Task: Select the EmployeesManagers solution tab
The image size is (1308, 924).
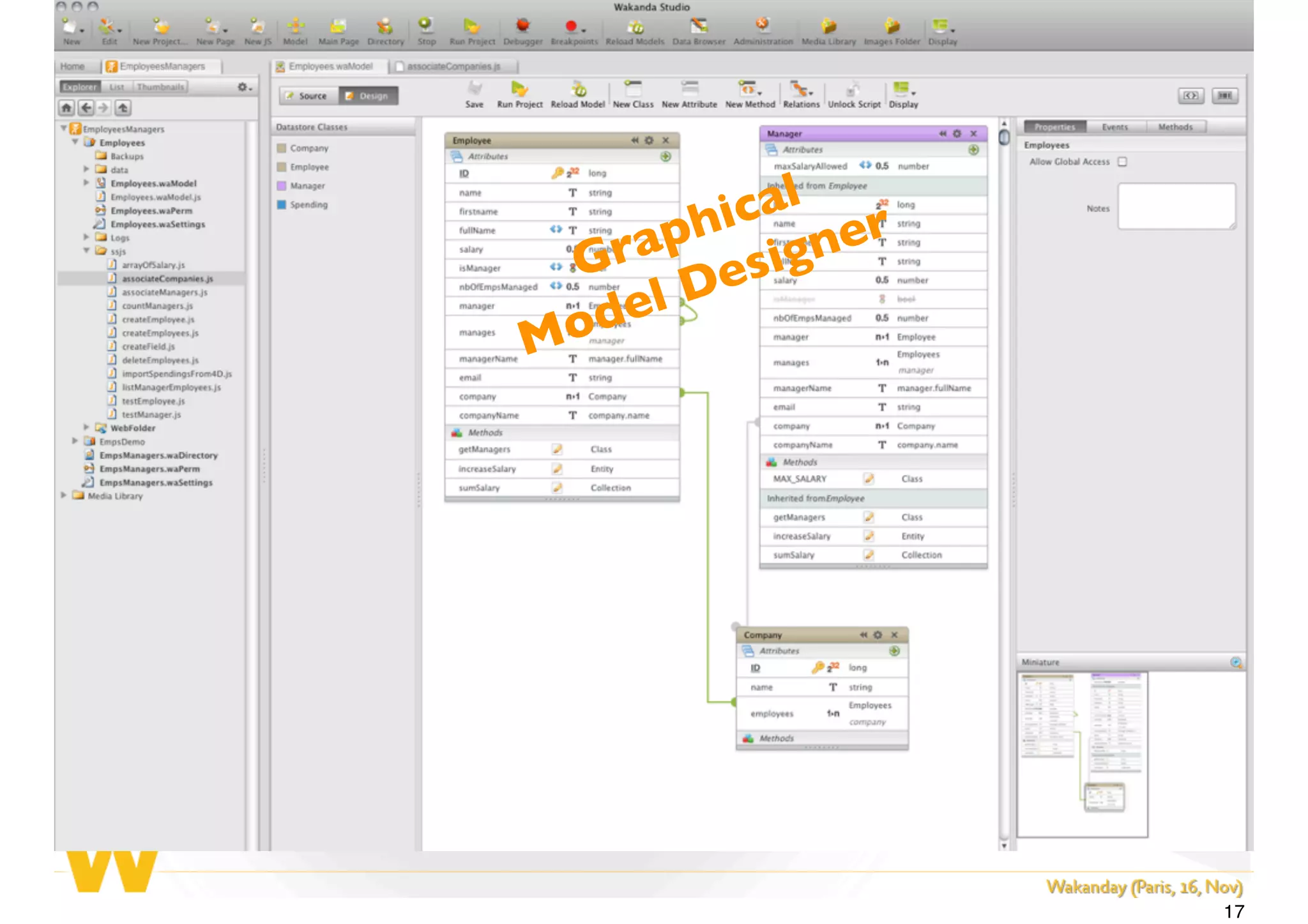Action: click(162, 66)
